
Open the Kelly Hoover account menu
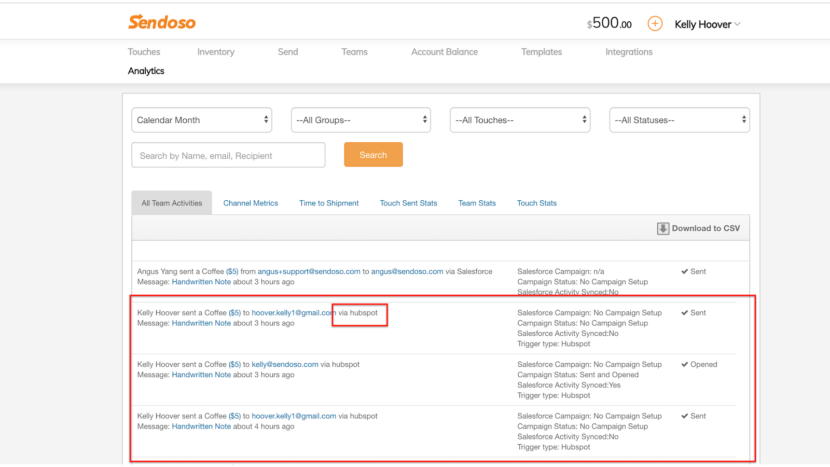[707, 24]
